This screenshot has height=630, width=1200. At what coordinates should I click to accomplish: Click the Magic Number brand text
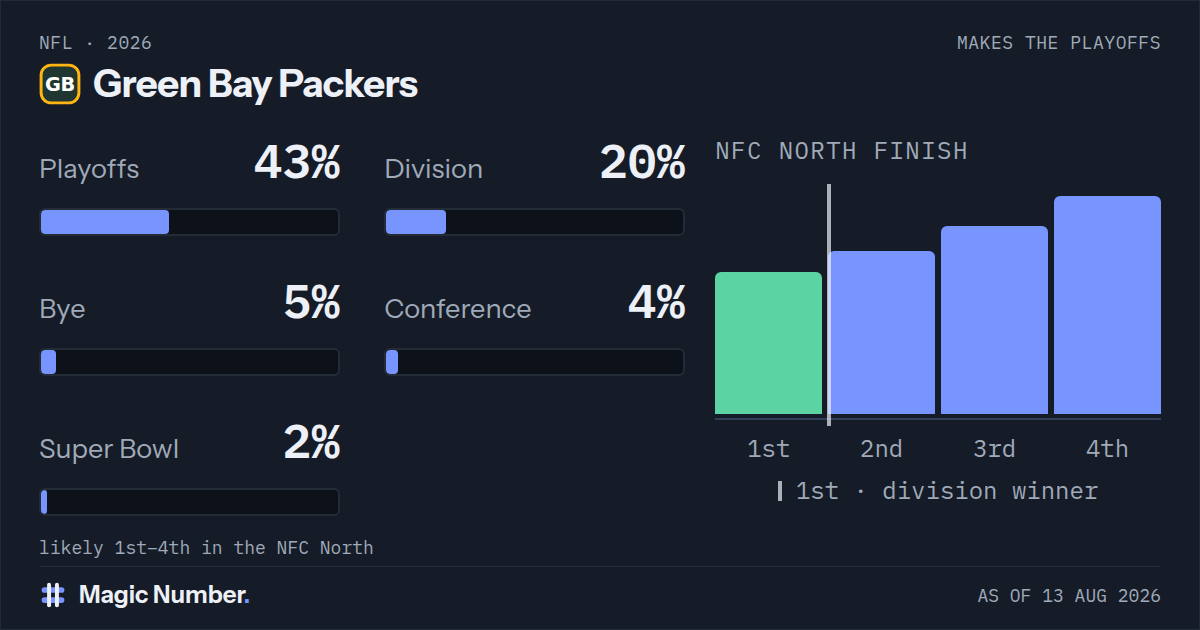164,596
